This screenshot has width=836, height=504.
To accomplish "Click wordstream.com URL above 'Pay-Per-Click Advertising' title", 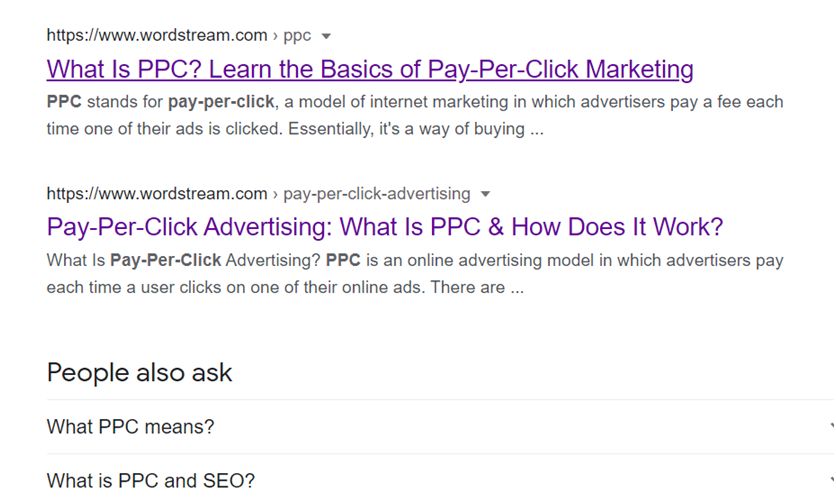I will pos(156,194).
